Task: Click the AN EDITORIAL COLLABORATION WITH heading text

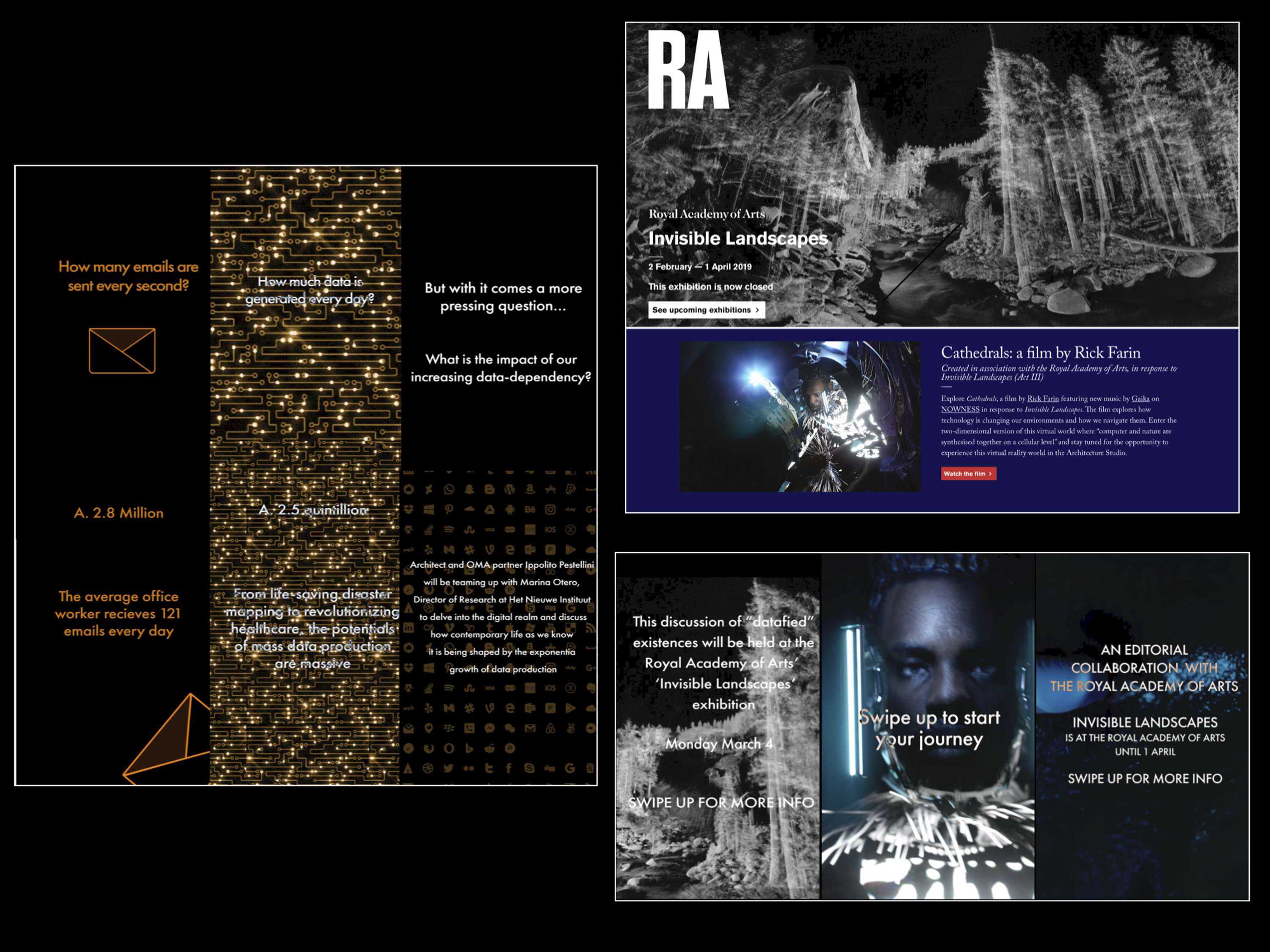Action: [1144, 659]
